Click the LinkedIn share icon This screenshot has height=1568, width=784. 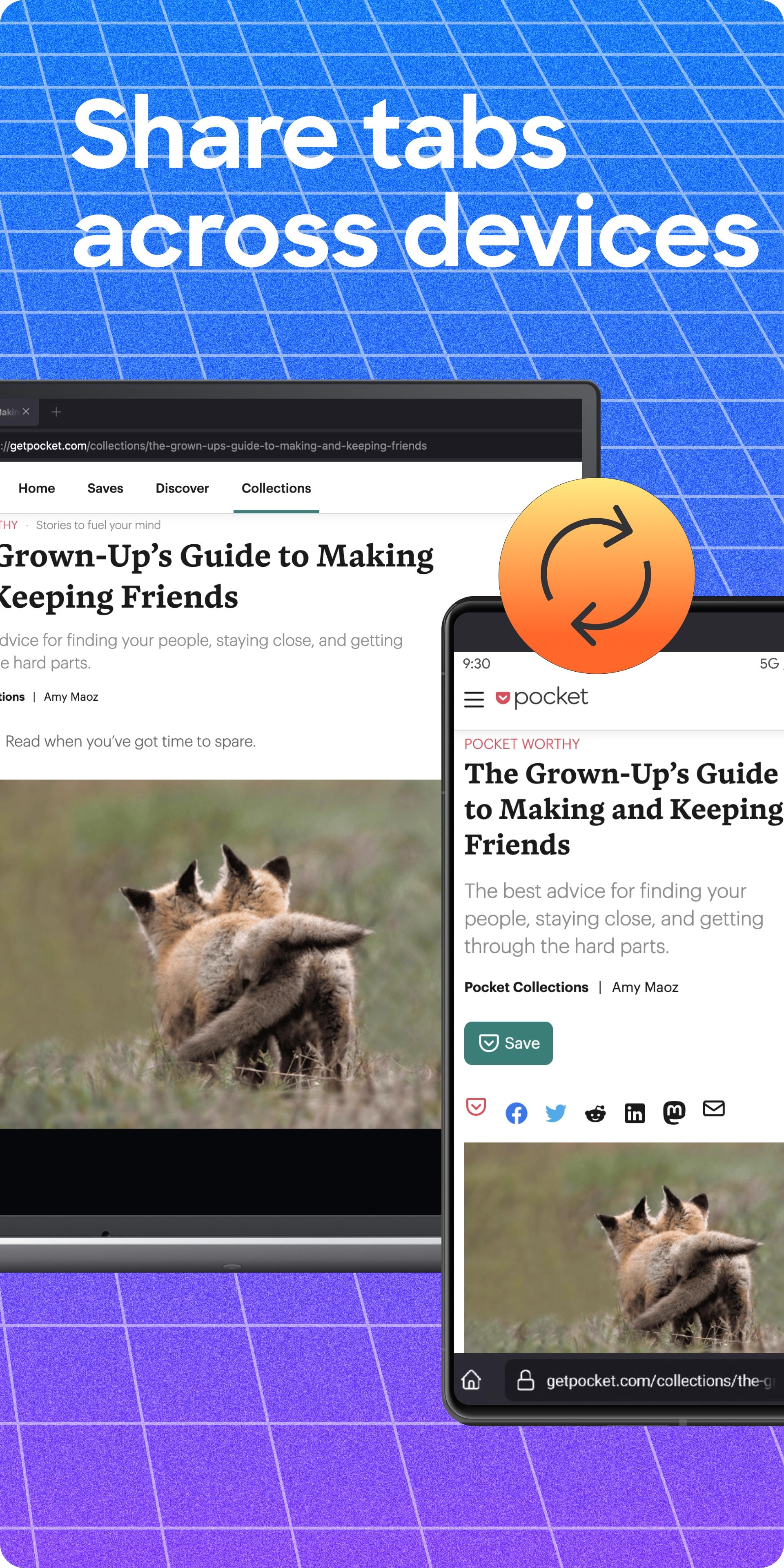pyautogui.click(x=634, y=1111)
